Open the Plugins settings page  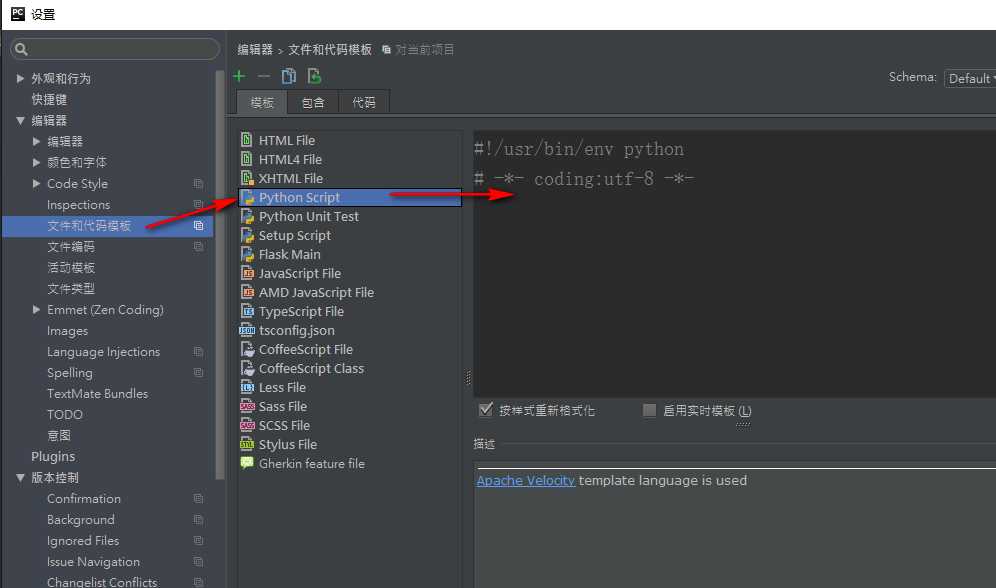pos(53,457)
